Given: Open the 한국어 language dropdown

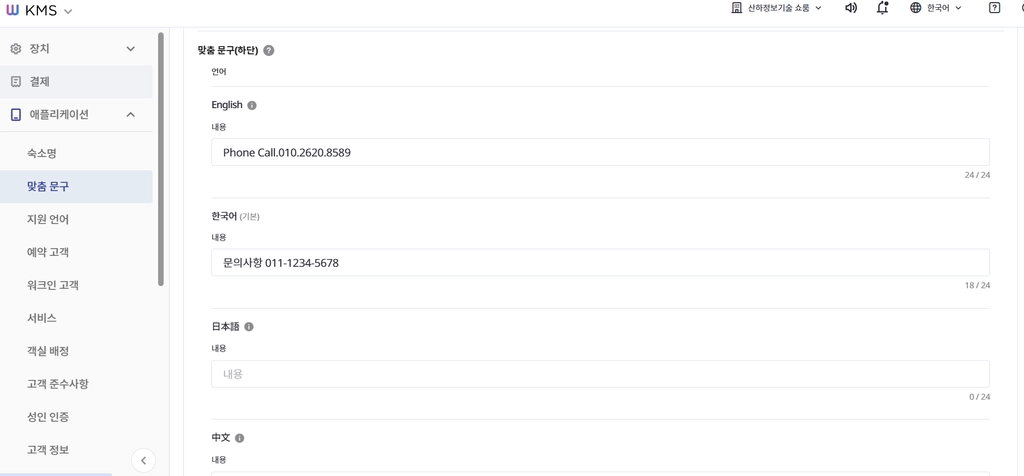Looking at the screenshot, I should click(x=936, y=8).
